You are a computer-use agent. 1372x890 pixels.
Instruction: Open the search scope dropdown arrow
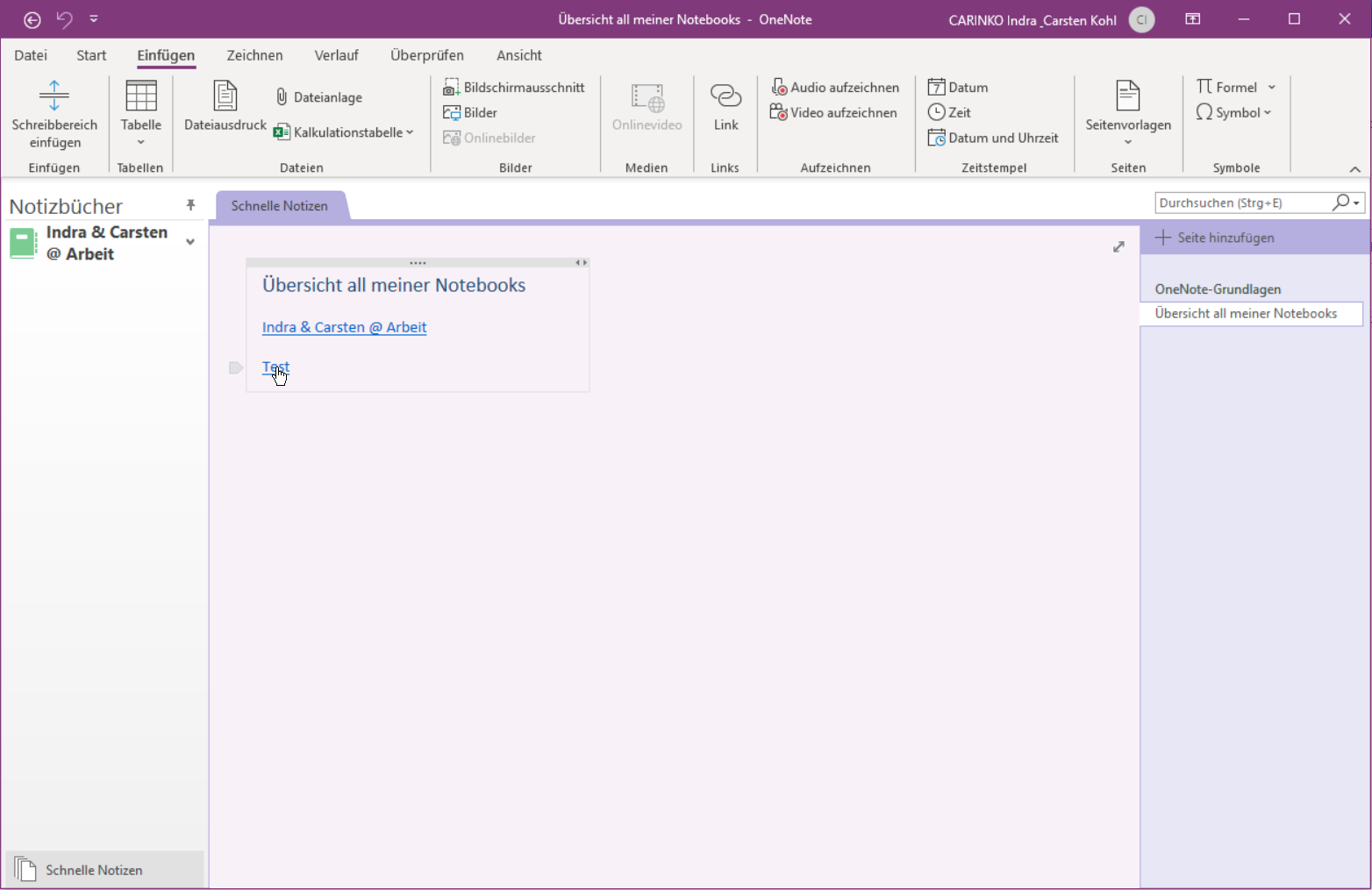click(x=1356, y=203)
